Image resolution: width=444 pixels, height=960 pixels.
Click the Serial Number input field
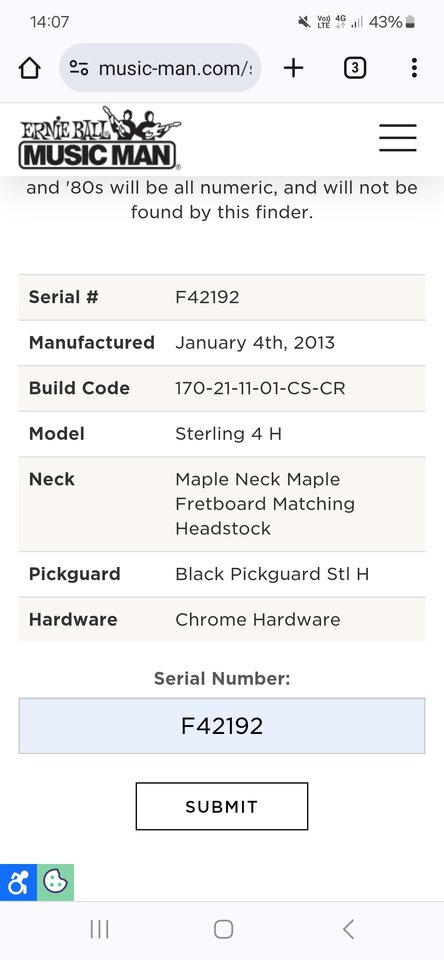point(222,726)
